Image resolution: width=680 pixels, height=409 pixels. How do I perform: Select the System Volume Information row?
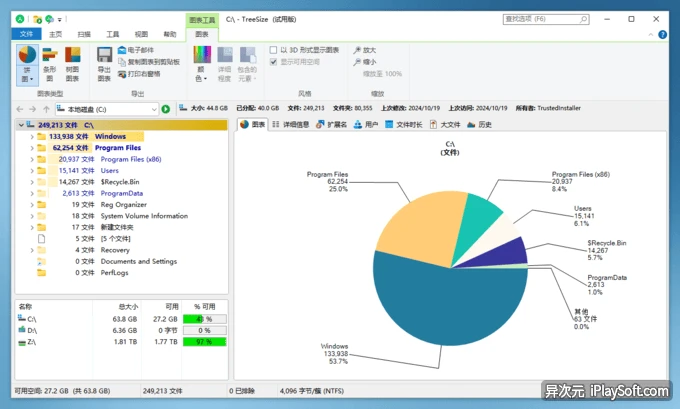121,216
